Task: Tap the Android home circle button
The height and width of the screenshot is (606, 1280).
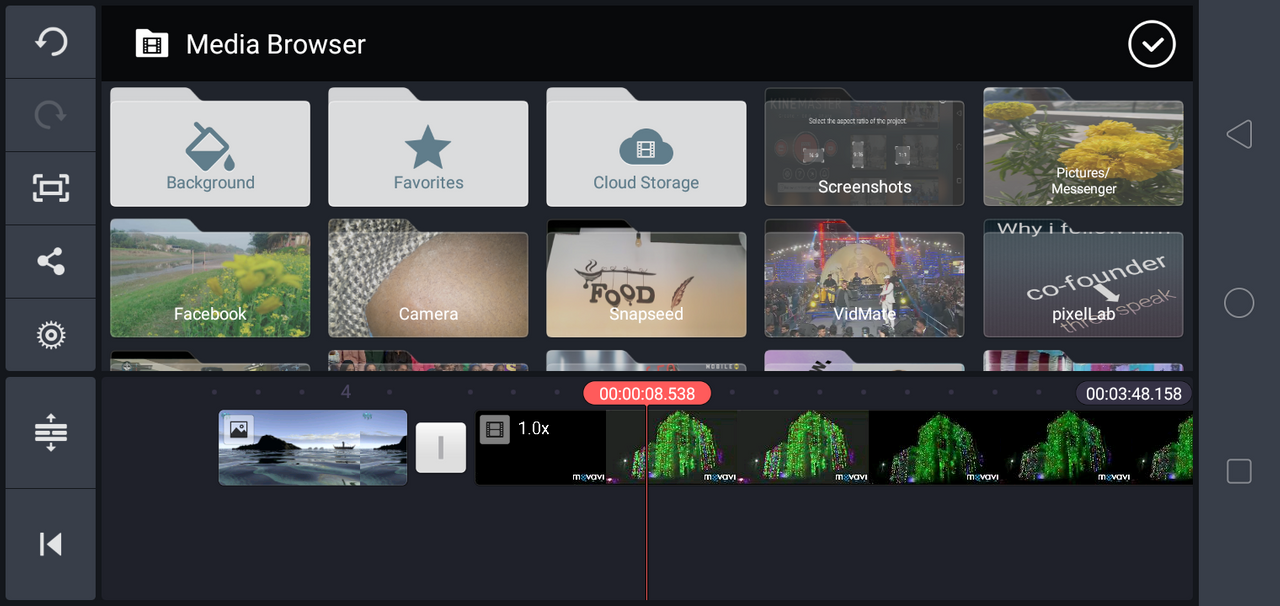Action: 1239,303
